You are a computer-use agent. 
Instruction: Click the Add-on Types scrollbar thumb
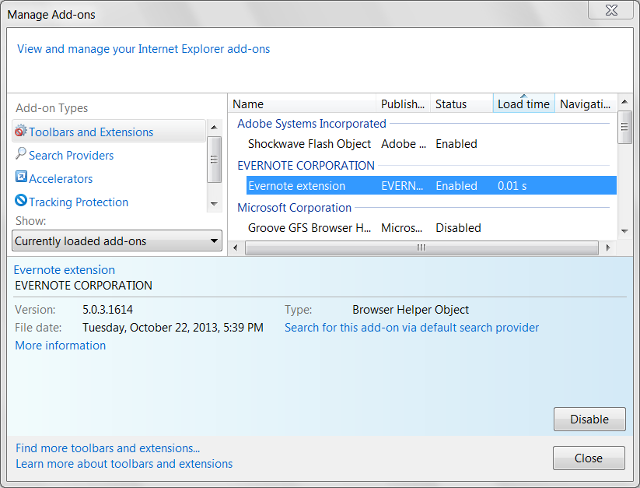214,160
